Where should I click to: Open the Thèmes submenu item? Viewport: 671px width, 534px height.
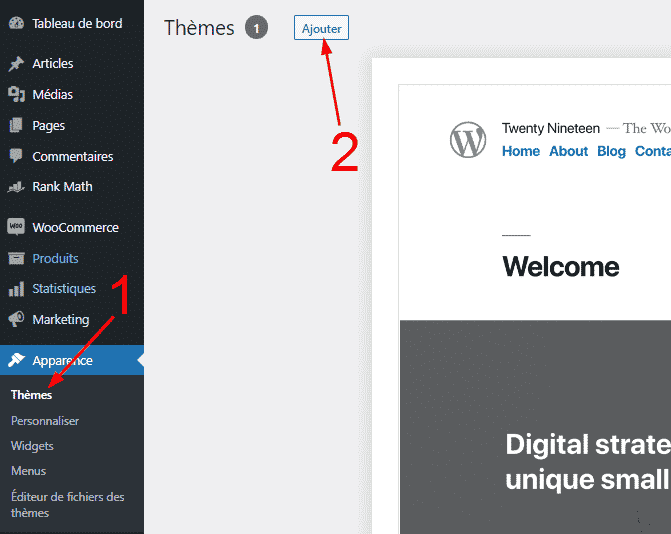pos(31,395)
